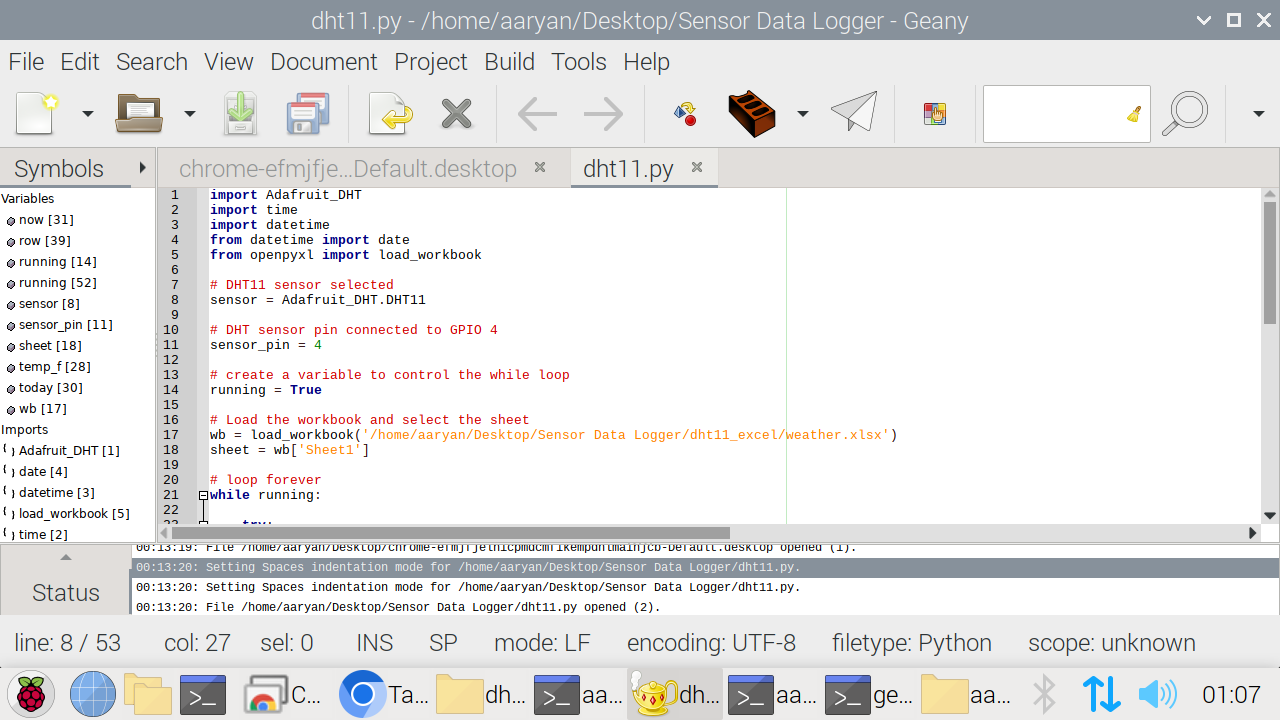Open the View menu
Screen dimensions: 1280x720
point(229,62)
